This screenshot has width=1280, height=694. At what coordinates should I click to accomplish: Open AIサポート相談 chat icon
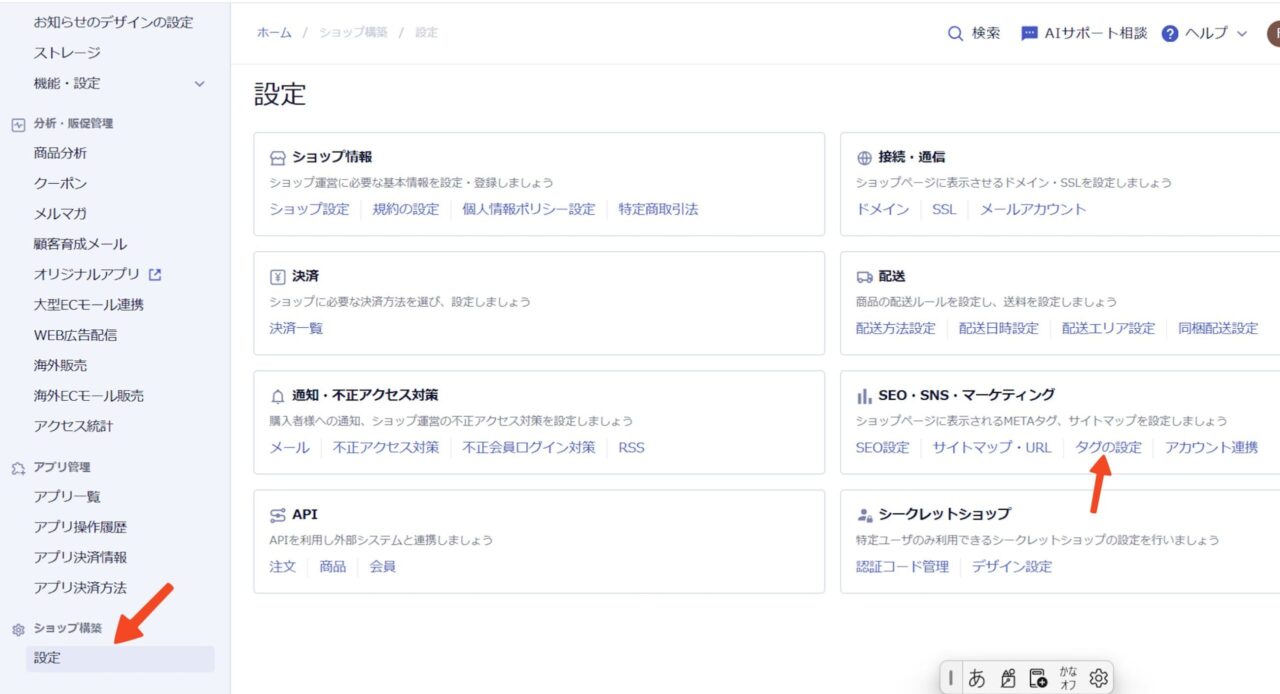pyautogui.click(x=1029, y=33)
